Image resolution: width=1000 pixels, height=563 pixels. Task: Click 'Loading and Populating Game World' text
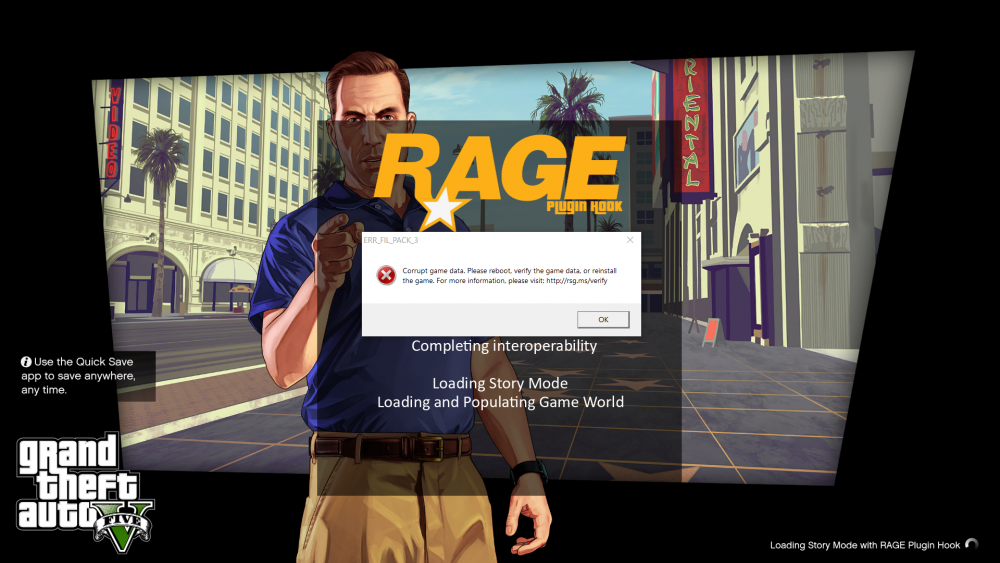click(500, 402)
